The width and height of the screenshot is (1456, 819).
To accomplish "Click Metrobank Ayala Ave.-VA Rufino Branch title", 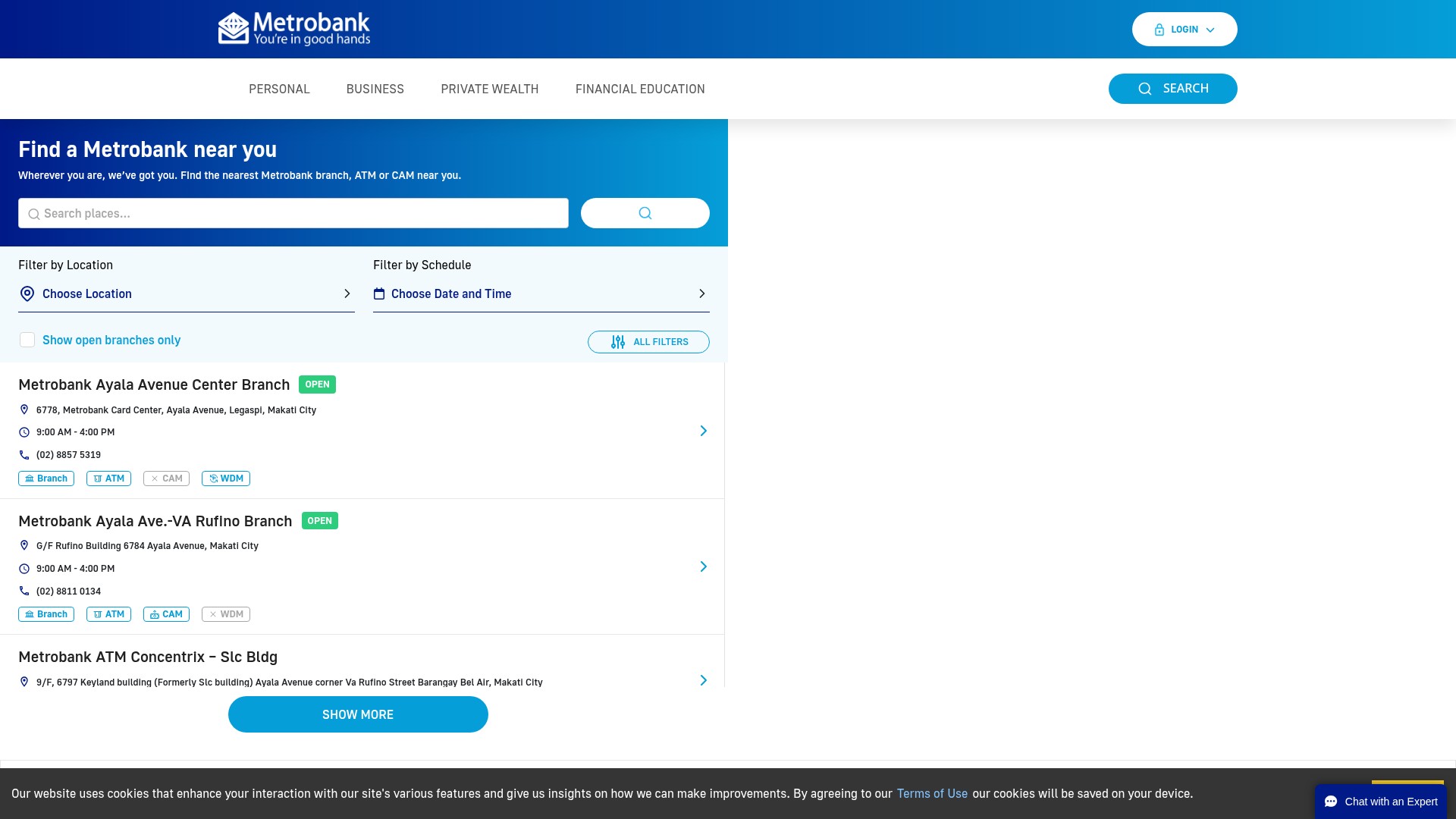I will click(x=155, y=521).
